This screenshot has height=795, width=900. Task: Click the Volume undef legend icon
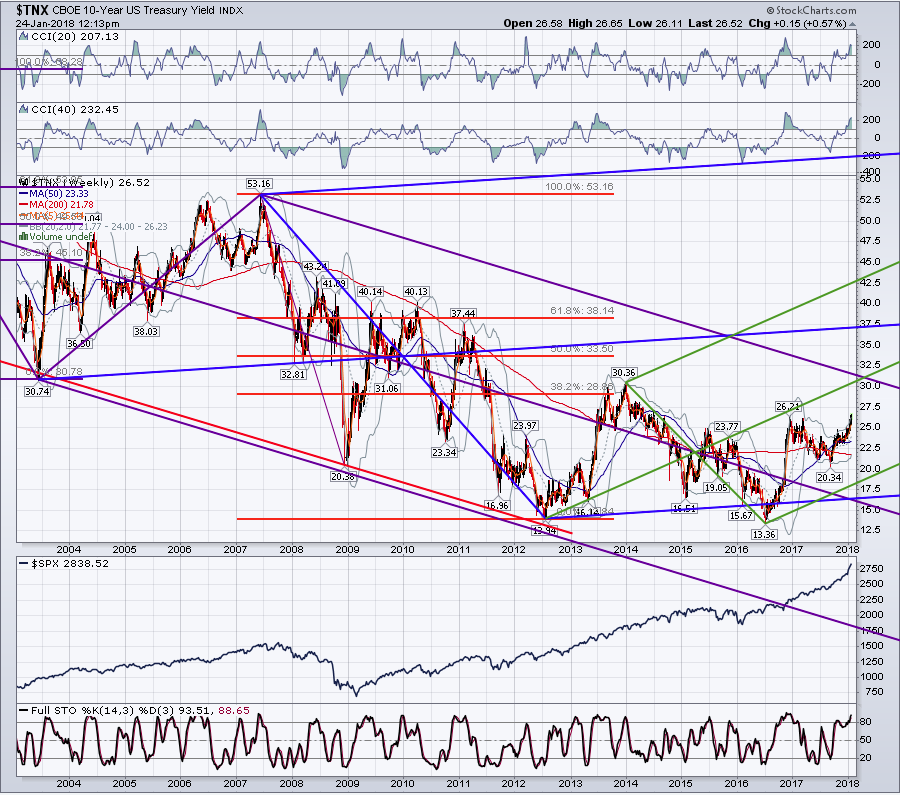[x=24, y=236]
